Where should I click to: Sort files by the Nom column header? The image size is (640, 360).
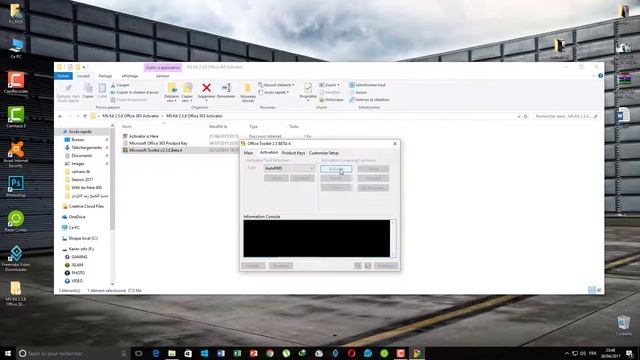point(127,127)
